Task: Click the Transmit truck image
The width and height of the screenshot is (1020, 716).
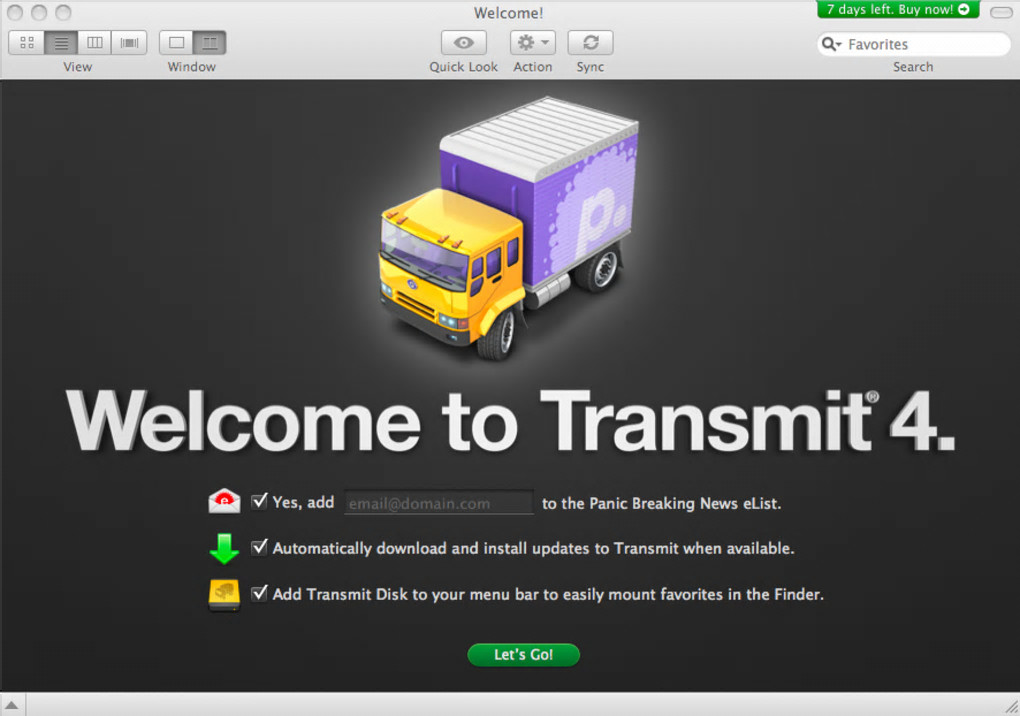Action: pyautogui.click(x=507, y=228)
